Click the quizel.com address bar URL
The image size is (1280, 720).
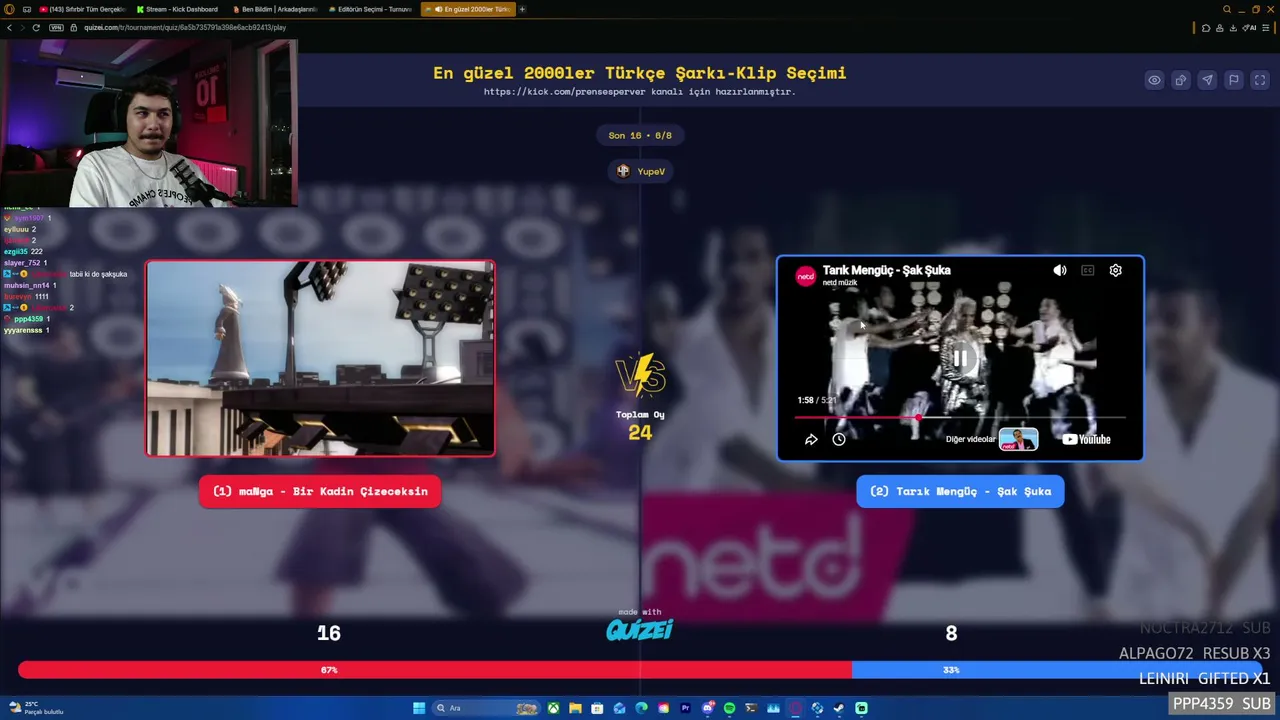[x=185, y=27]
